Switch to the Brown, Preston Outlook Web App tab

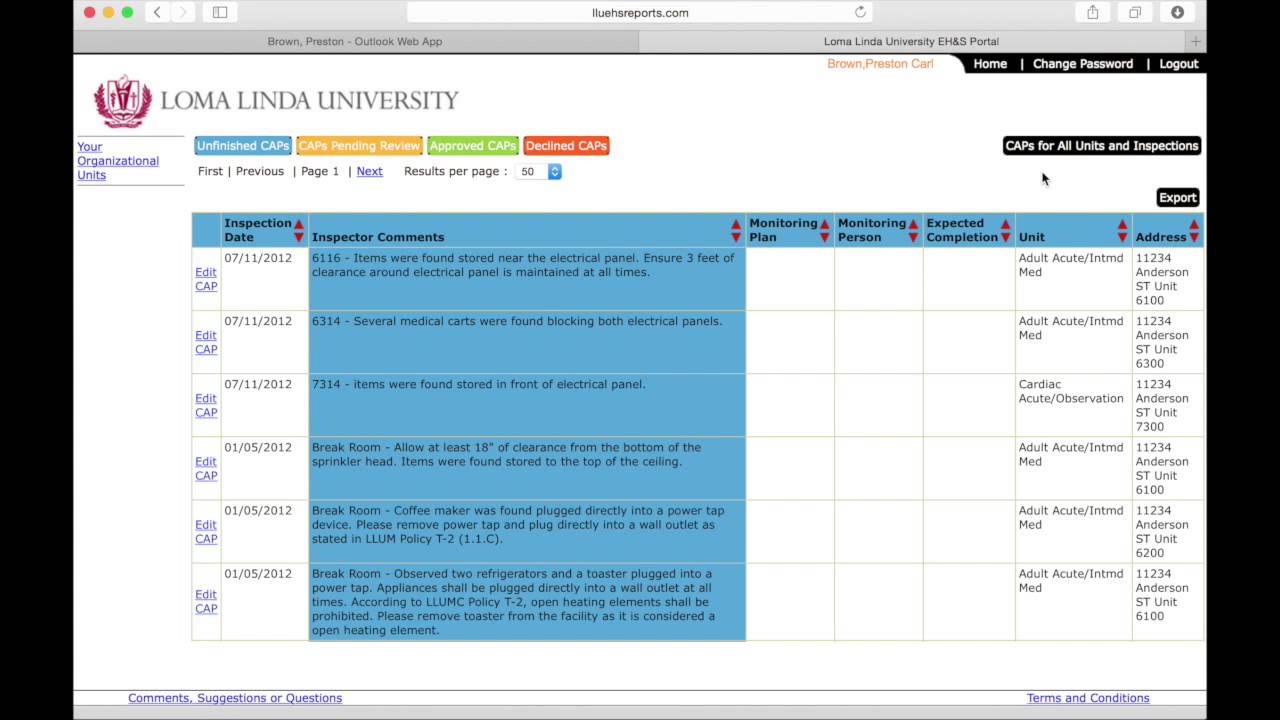coord(355,41)
